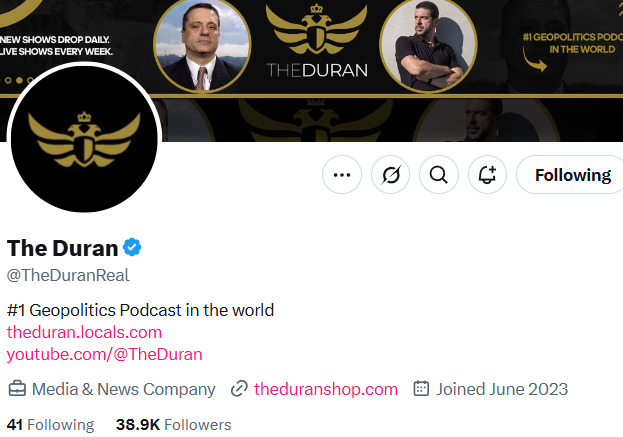
Task: Click the briefcase Media & News Company icon
Action: tap(17, 389)
